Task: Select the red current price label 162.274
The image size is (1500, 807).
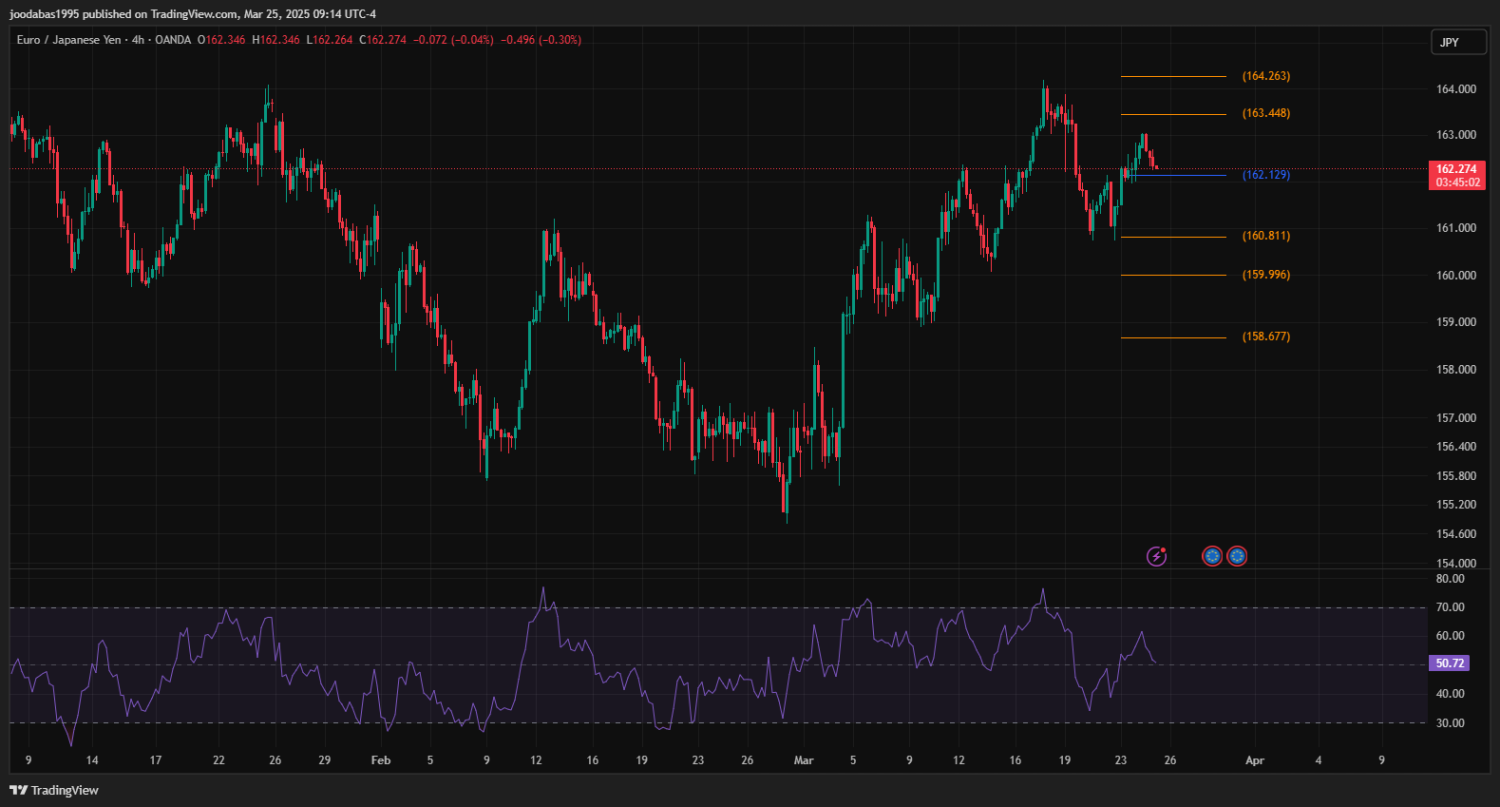Action: tap(1456, 169)
